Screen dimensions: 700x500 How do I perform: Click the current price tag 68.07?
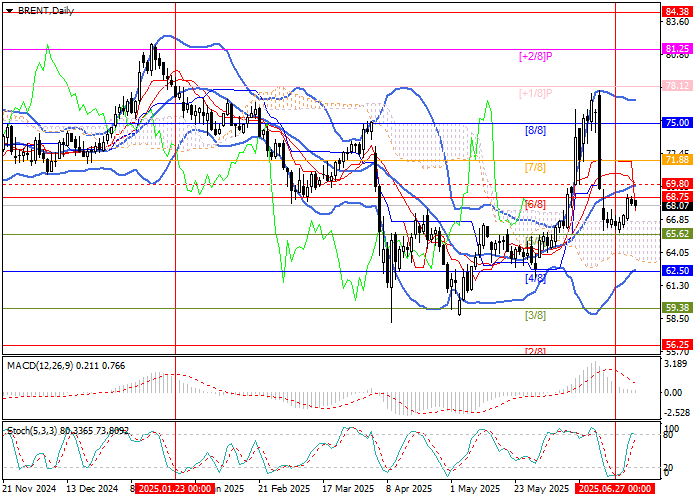click(x=677, y=206)
